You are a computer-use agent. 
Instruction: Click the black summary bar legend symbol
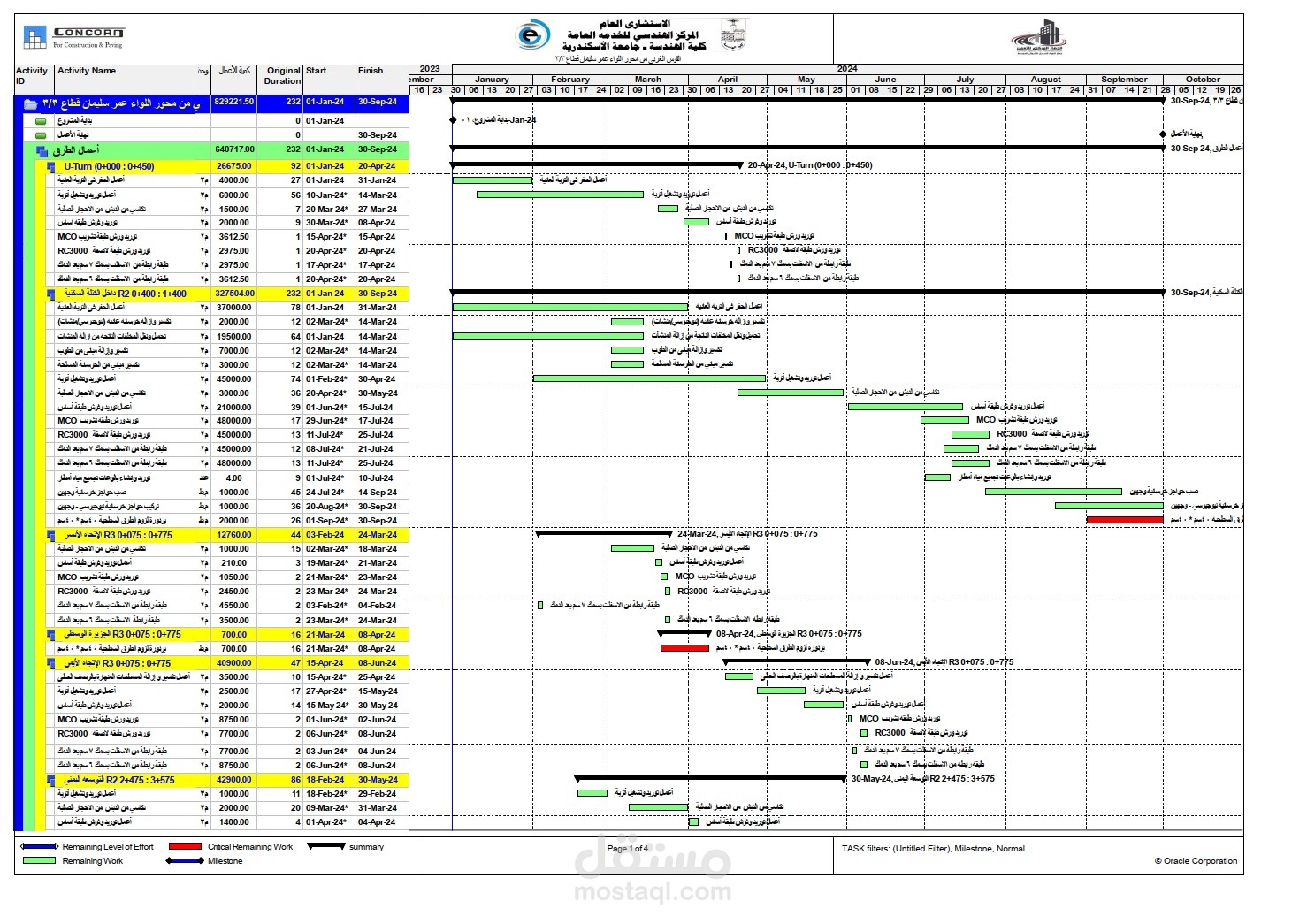click(x=325, y=846)
